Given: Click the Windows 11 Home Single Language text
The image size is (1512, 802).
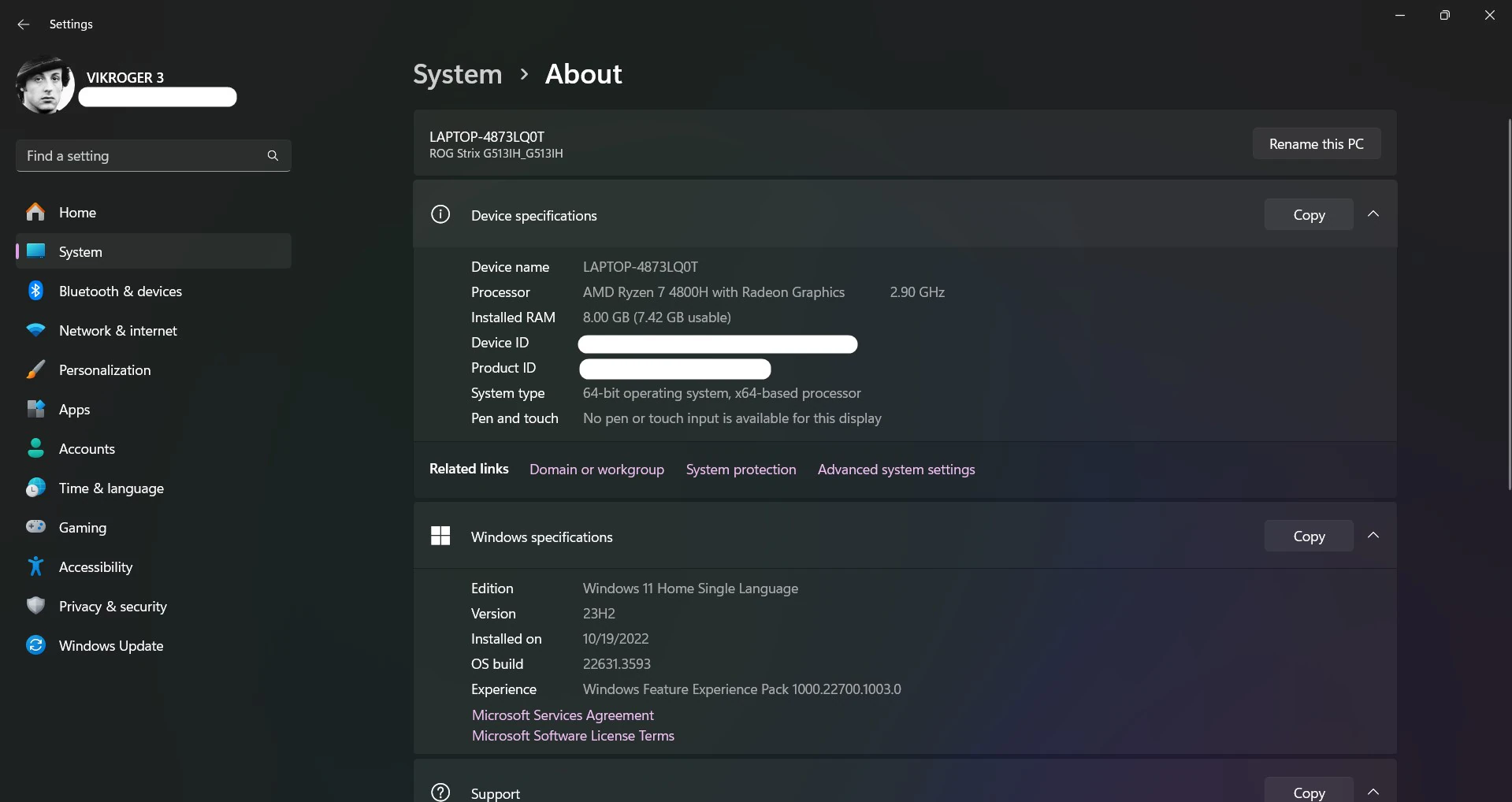Looking at the screenshot, I should click(690, 589).
